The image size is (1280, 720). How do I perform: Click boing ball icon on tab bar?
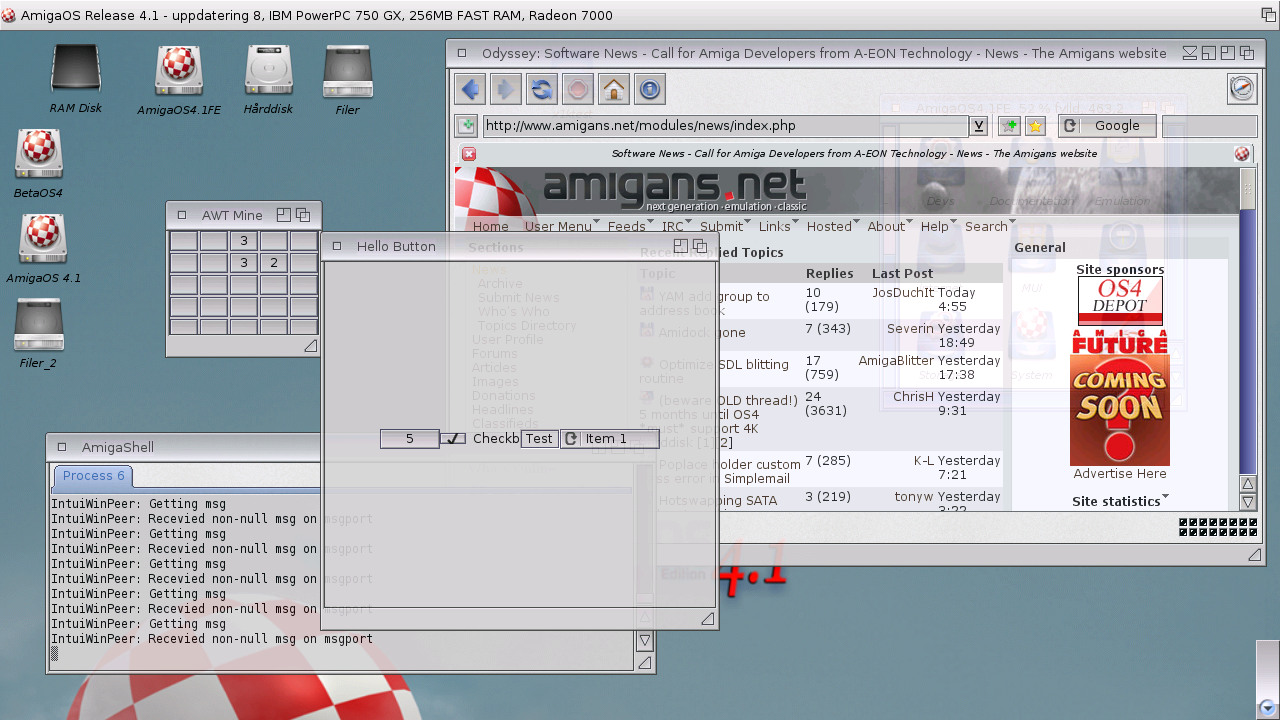[1242, 154]
